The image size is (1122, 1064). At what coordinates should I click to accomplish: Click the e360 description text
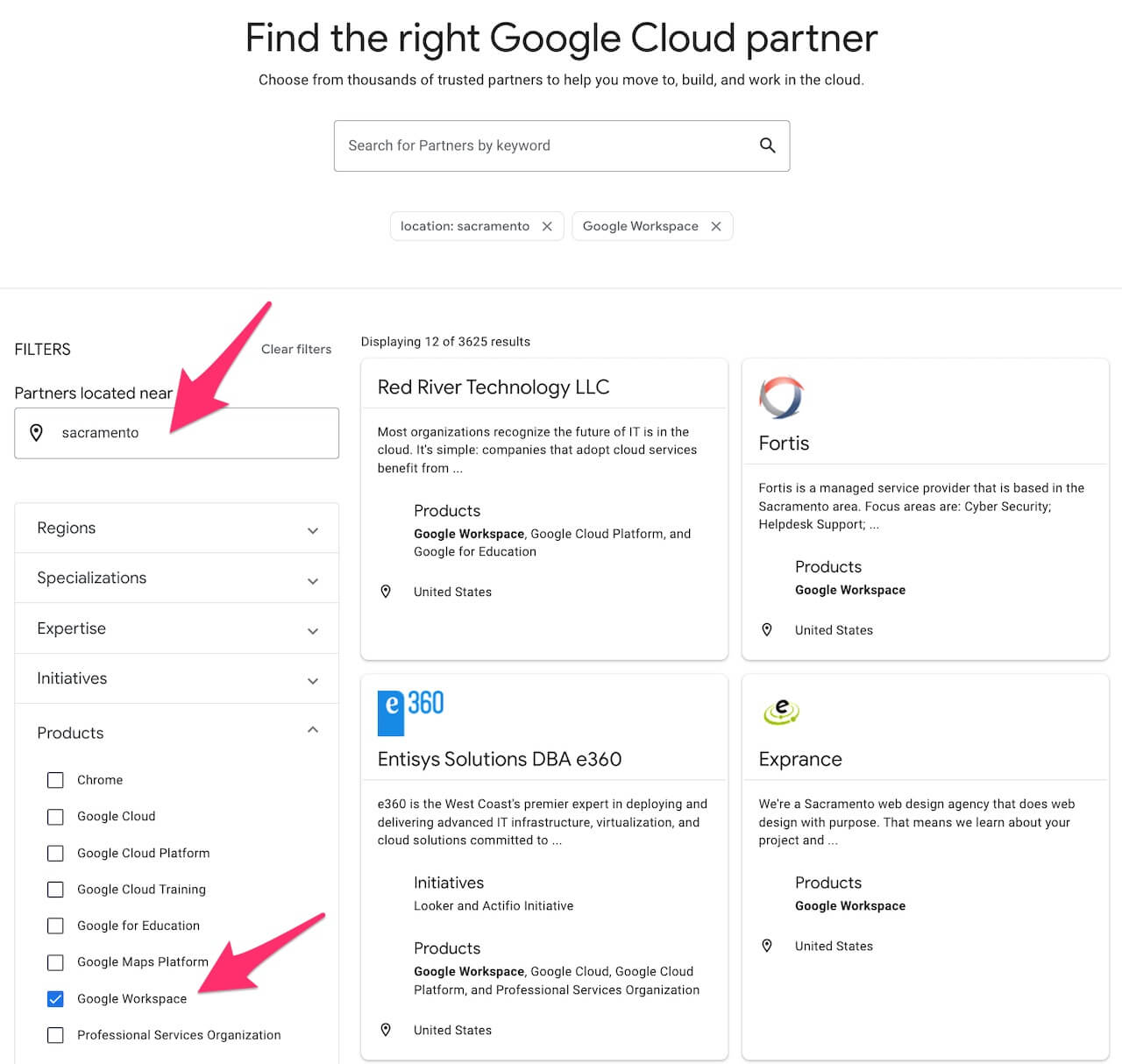coord(543,822)
